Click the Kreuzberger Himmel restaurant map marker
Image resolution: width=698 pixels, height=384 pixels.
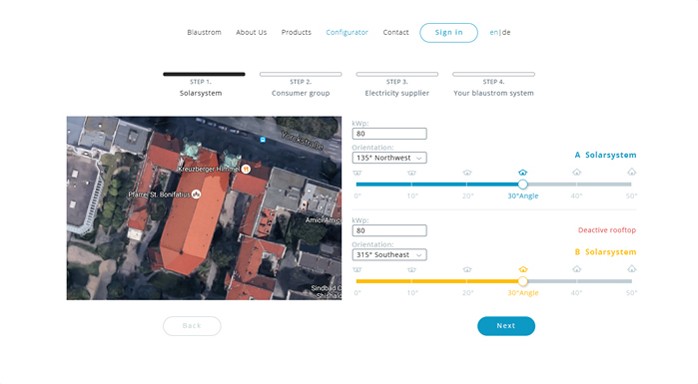pyautogui.click(x=245, y=169)
